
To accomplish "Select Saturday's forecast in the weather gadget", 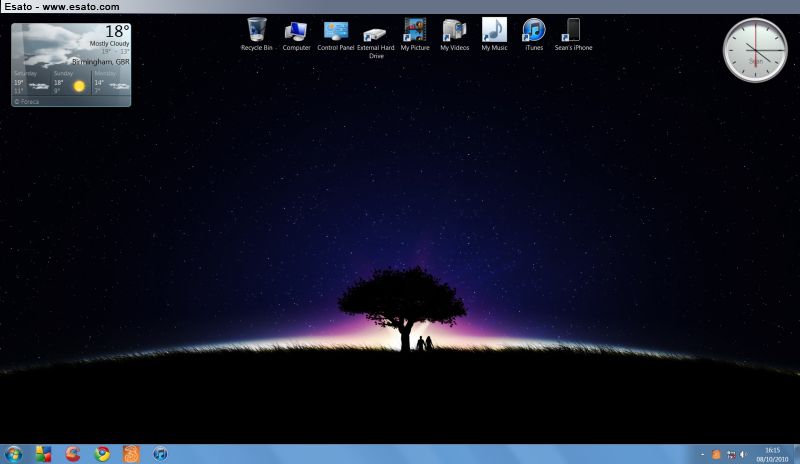I will [32, 82].
